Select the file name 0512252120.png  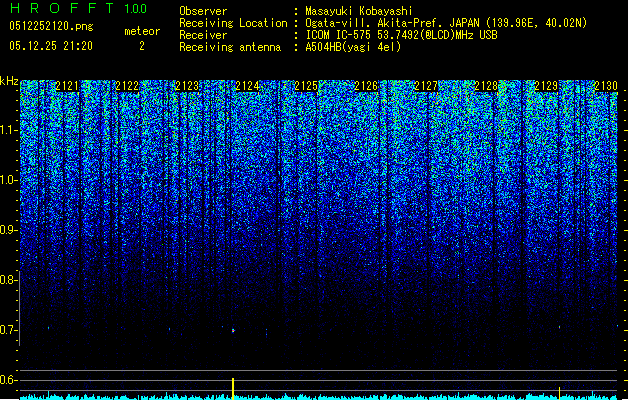pyautogui.click(x=51, y=26)
